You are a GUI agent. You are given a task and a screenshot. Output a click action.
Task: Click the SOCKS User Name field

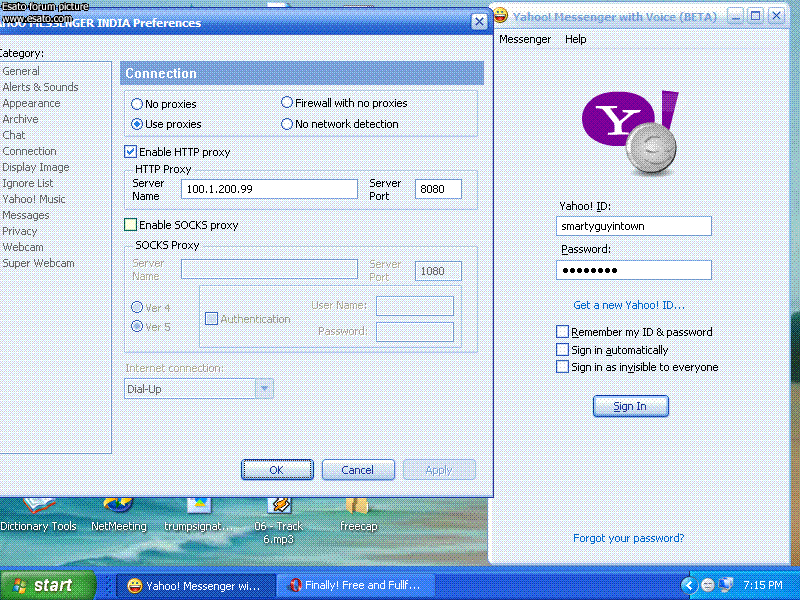coord(415,306)
